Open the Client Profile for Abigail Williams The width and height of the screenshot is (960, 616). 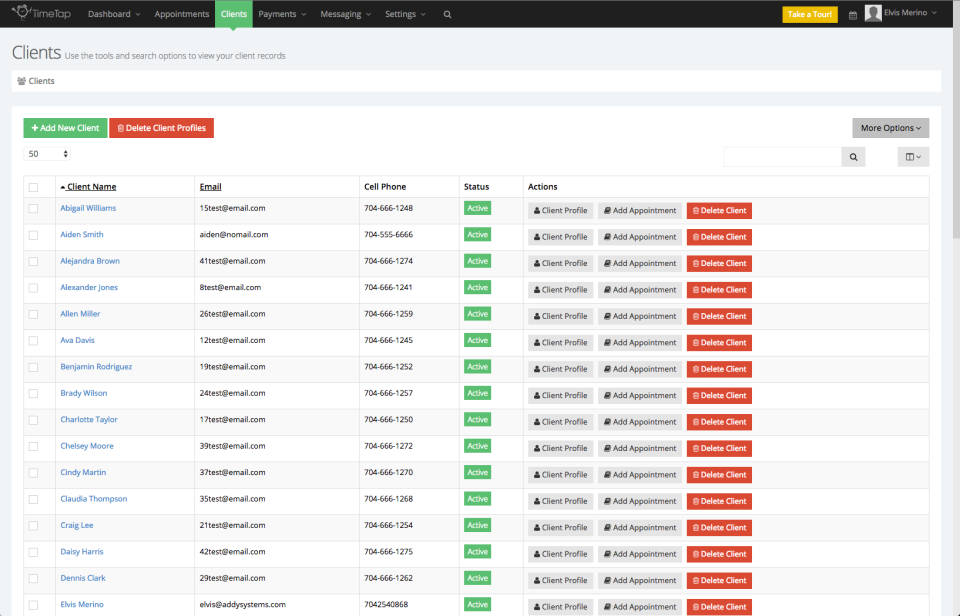pos(560,210)
